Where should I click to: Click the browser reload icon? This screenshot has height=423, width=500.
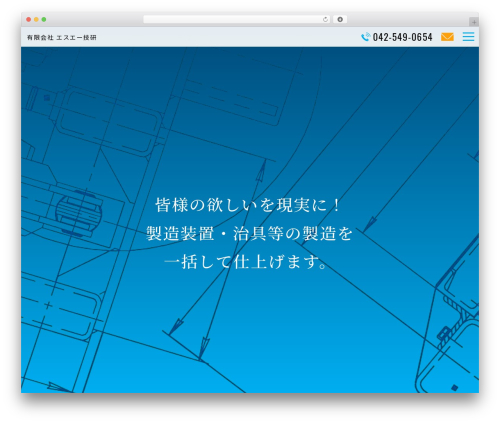pyautogui.click(x=325, y=20)
